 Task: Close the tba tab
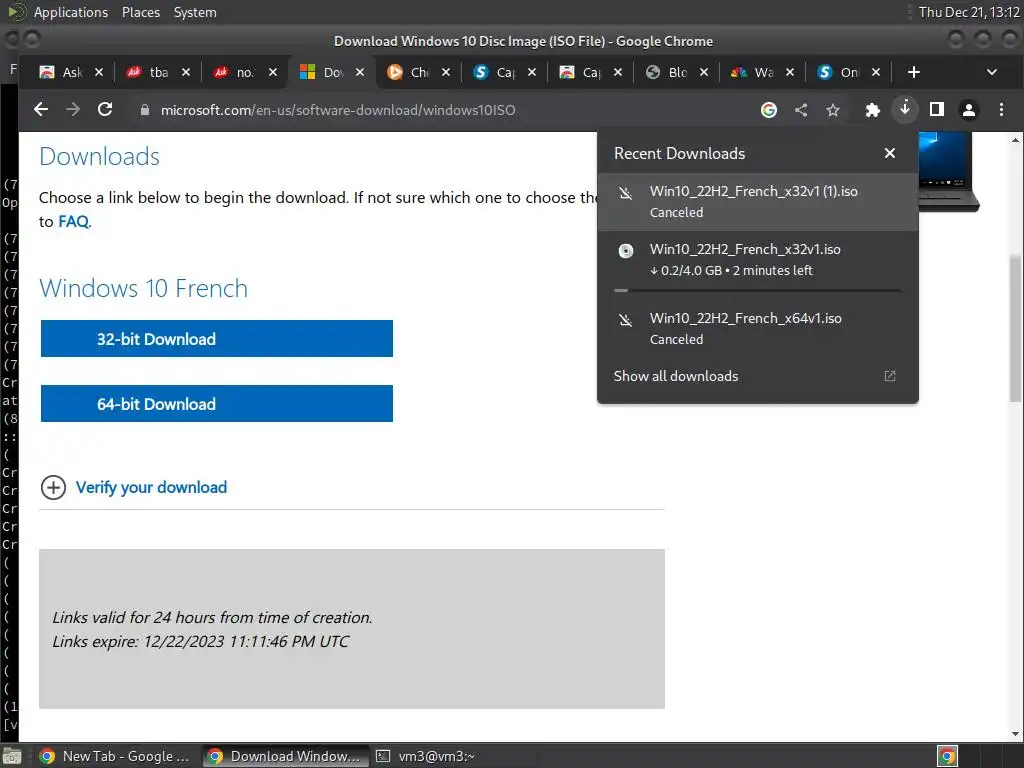pyautogui.click(x=185, y=72)
